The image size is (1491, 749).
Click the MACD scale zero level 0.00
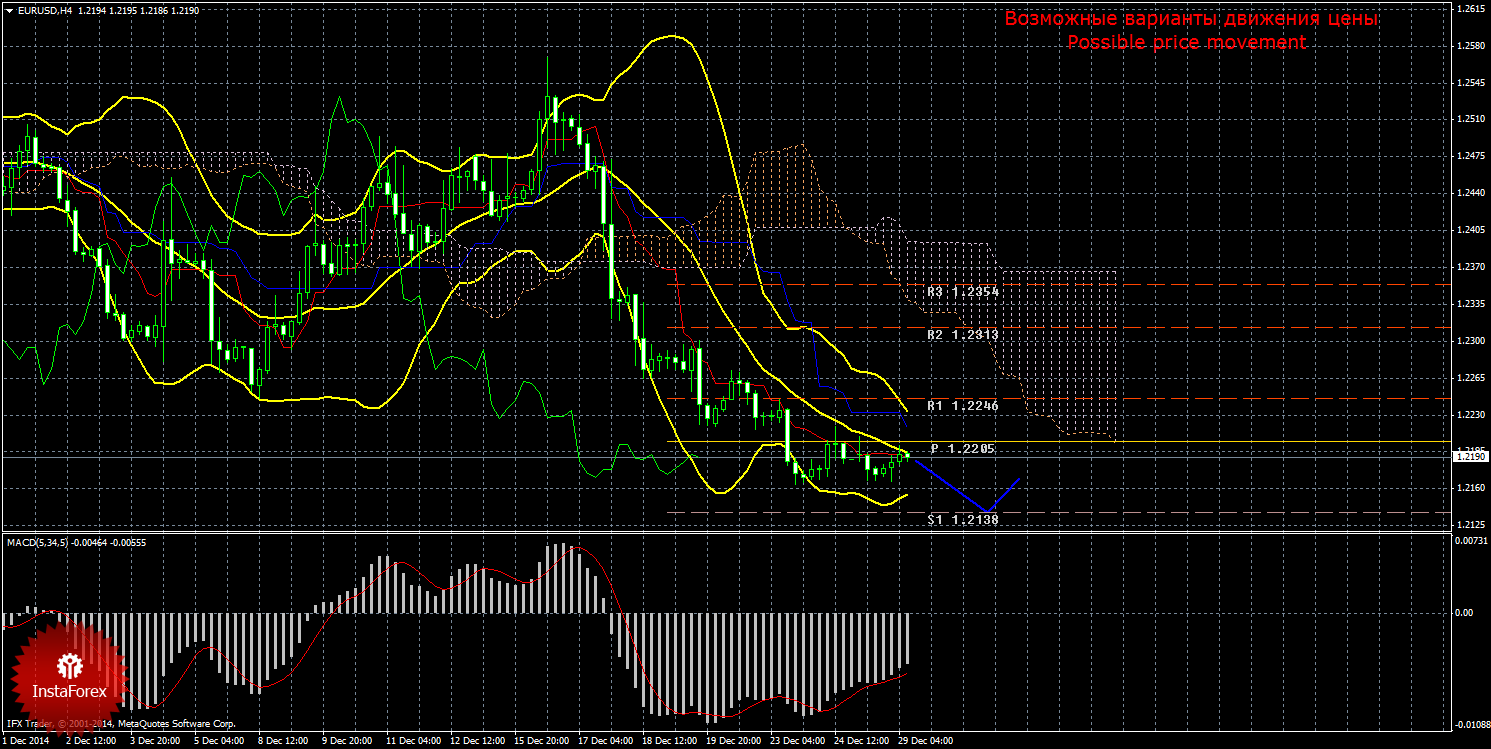tap(1465, 612)
